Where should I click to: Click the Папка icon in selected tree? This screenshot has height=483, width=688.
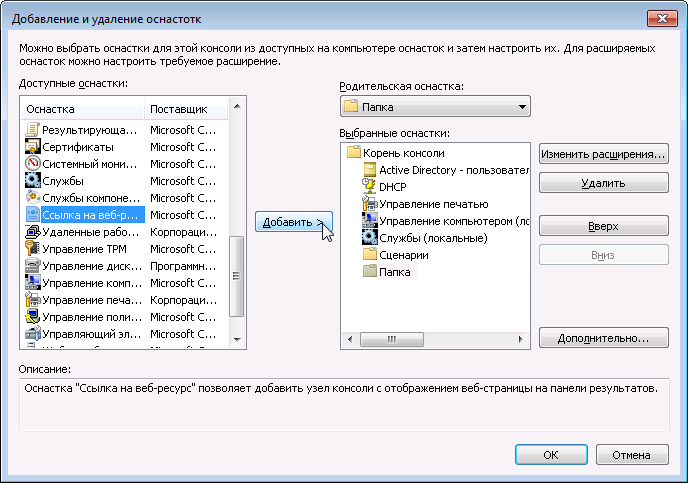(369, 272)
